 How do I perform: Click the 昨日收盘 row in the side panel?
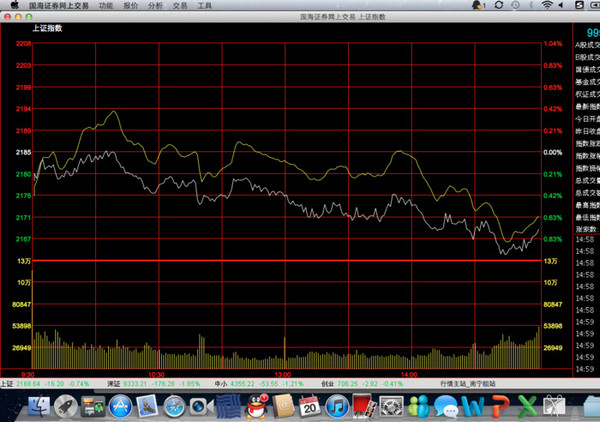587,131
